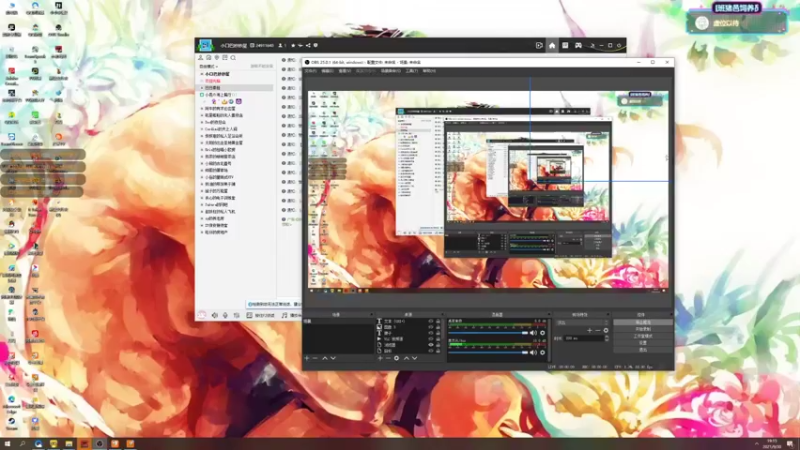This screenshot has width=800, height=450.
Task: Click the video play icon in chat header
Action: 539,45
